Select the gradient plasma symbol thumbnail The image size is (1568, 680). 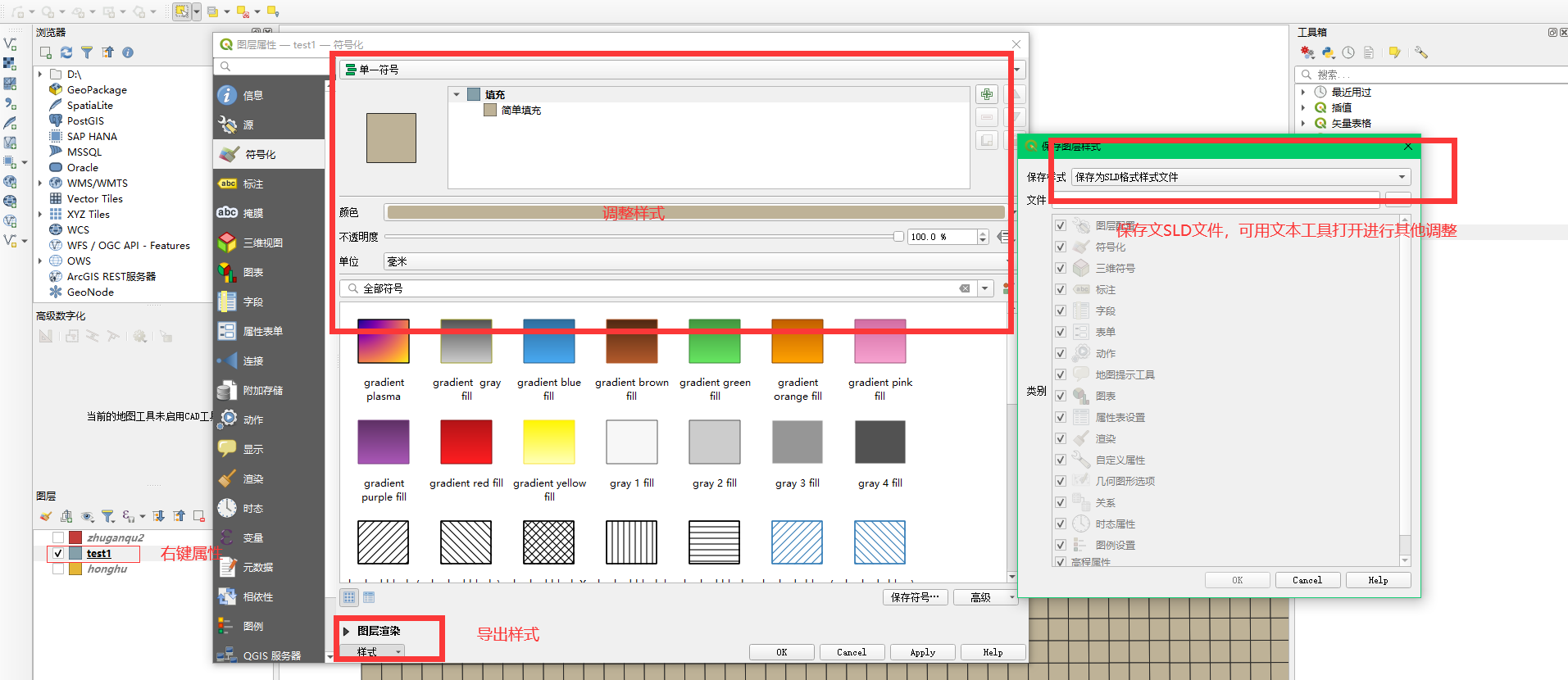[384, 342]
